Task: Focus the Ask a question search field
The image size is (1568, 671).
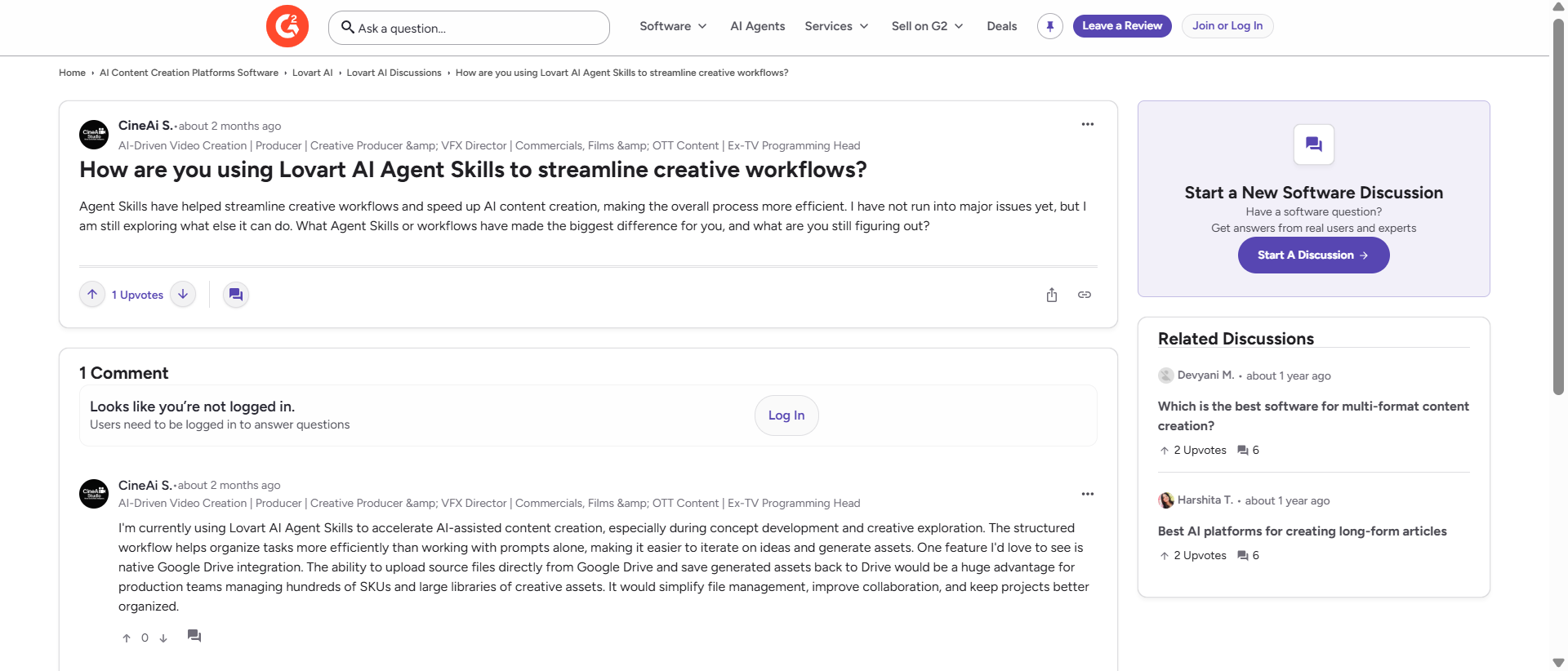Action: 469,28
